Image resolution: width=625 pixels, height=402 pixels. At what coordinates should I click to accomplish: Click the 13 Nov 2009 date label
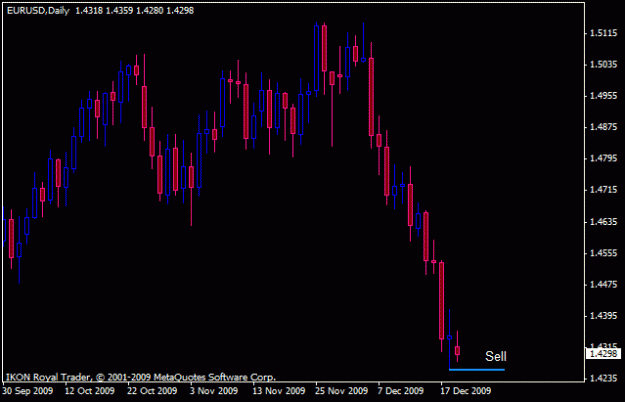click(x=279, y=391)
